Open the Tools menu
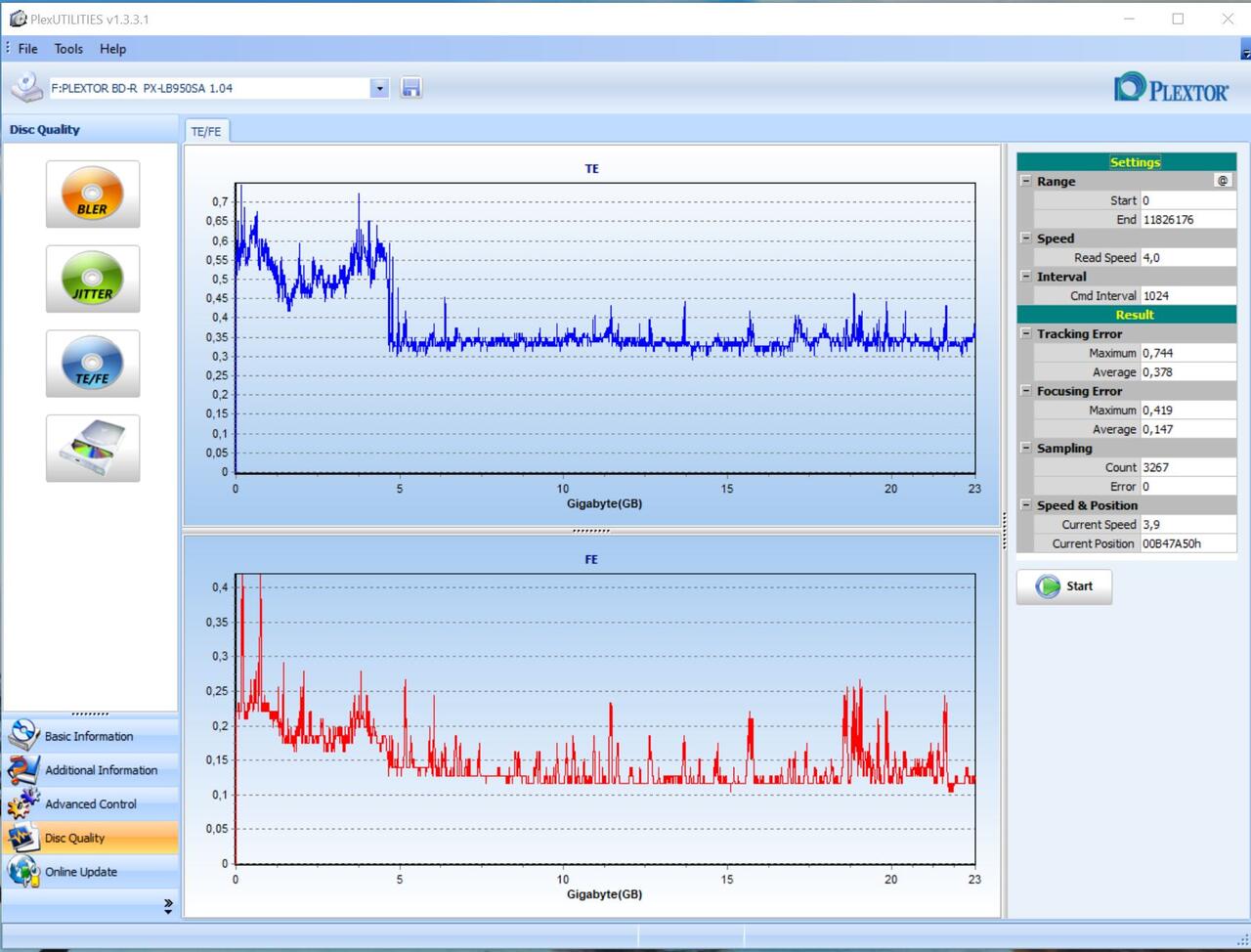Viewport: 1251px width, 952px height. coord(68,49)
